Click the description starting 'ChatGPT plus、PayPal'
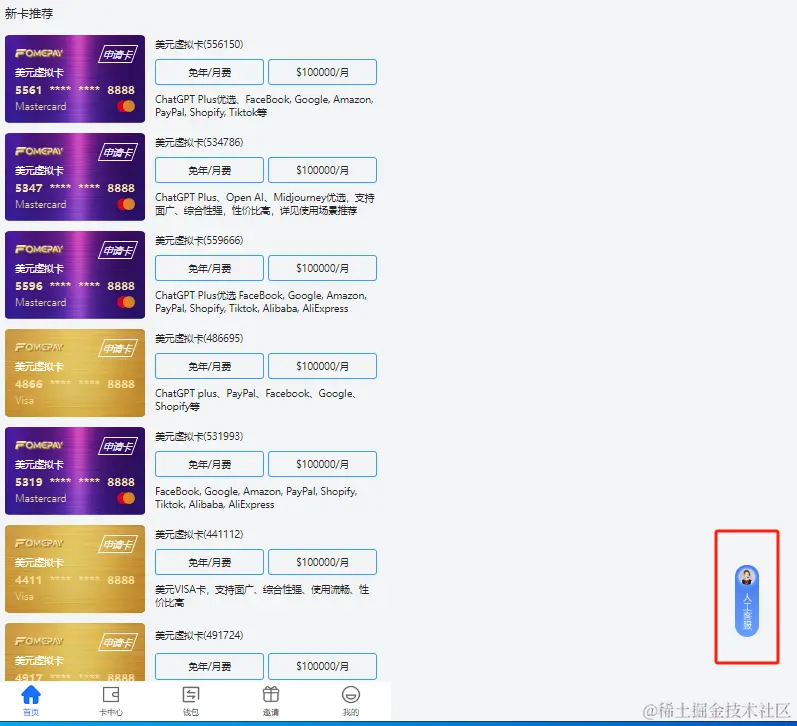This screenshot has width=797, height=726. point(255,400)
